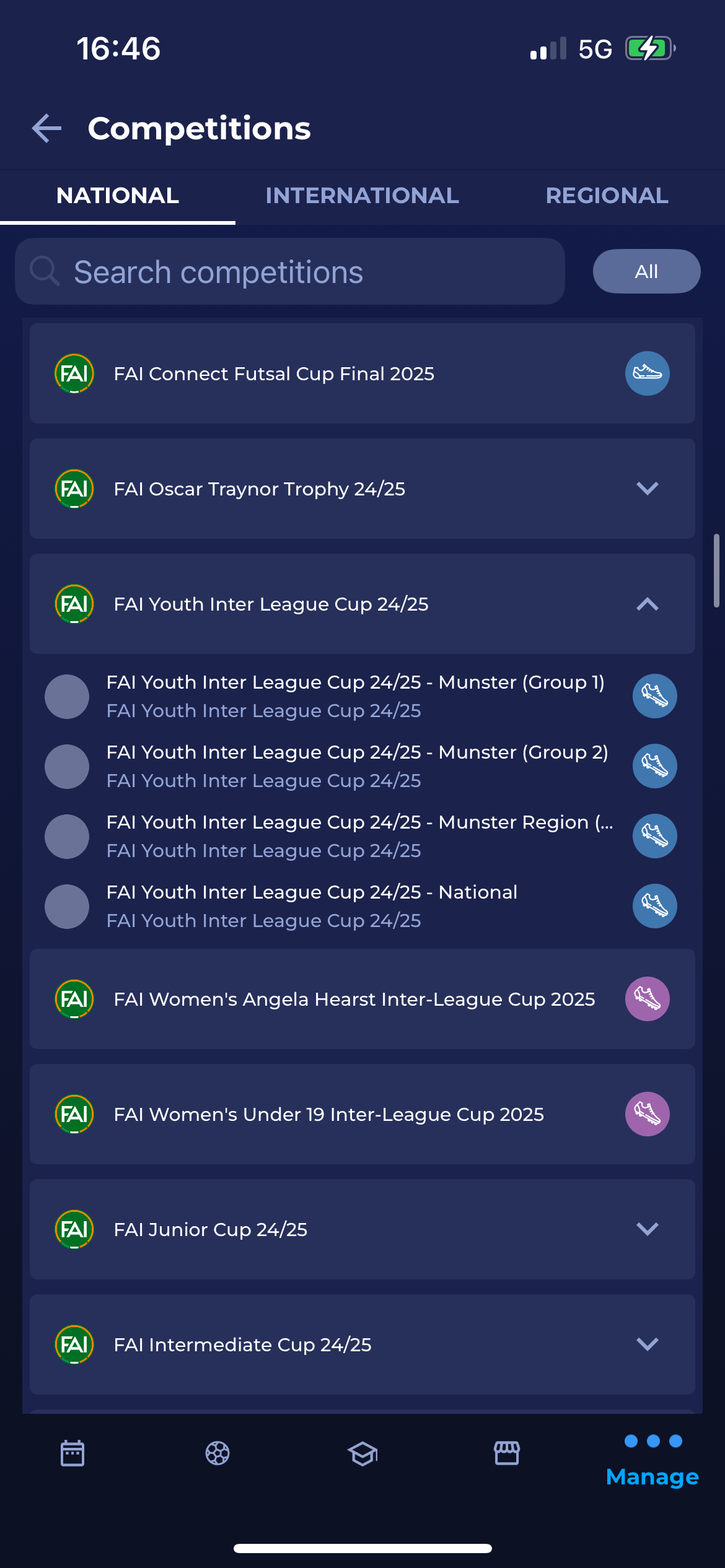725x1568 pixels.
Task: Open the shop icon in bottom navigation
Action: [x=507, y=1453]
